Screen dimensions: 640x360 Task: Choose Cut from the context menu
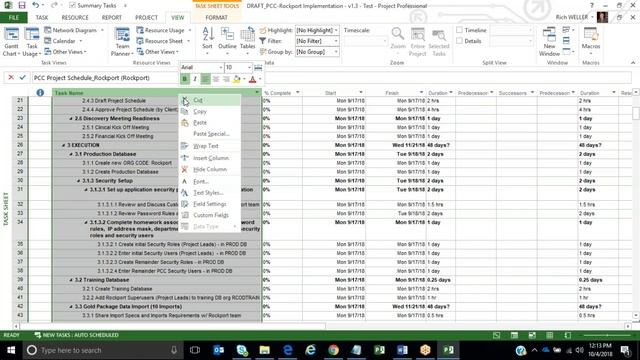209,100
